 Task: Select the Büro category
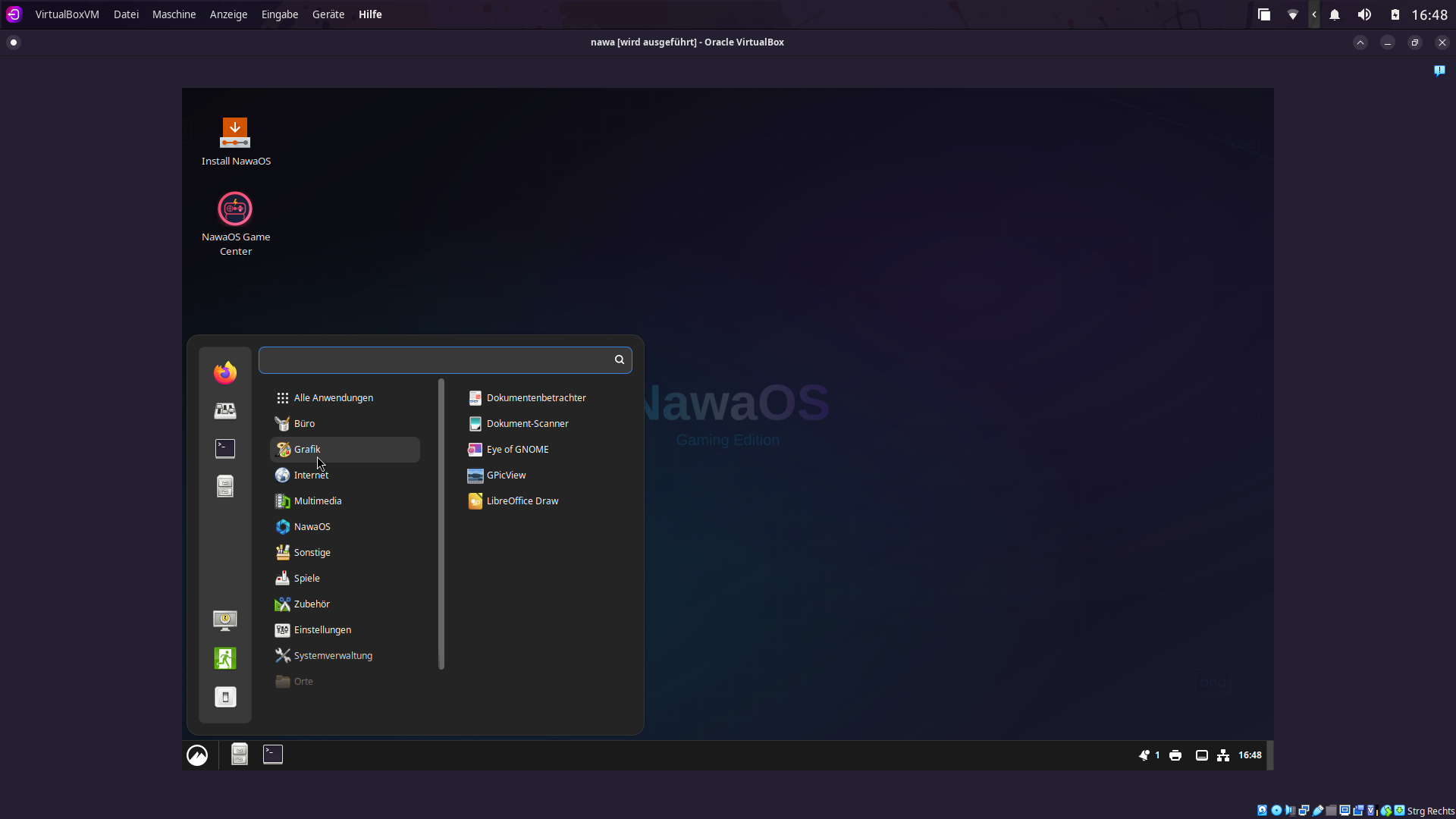[x=304, y=423]
